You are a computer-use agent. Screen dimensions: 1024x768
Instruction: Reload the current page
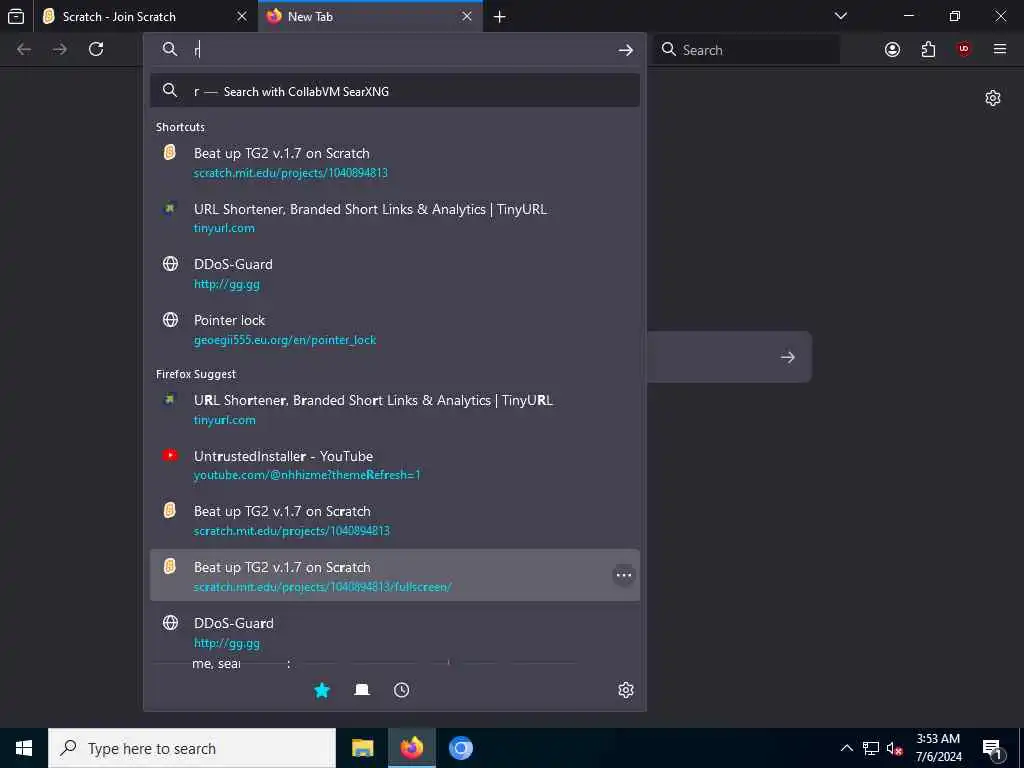[96, 49]
